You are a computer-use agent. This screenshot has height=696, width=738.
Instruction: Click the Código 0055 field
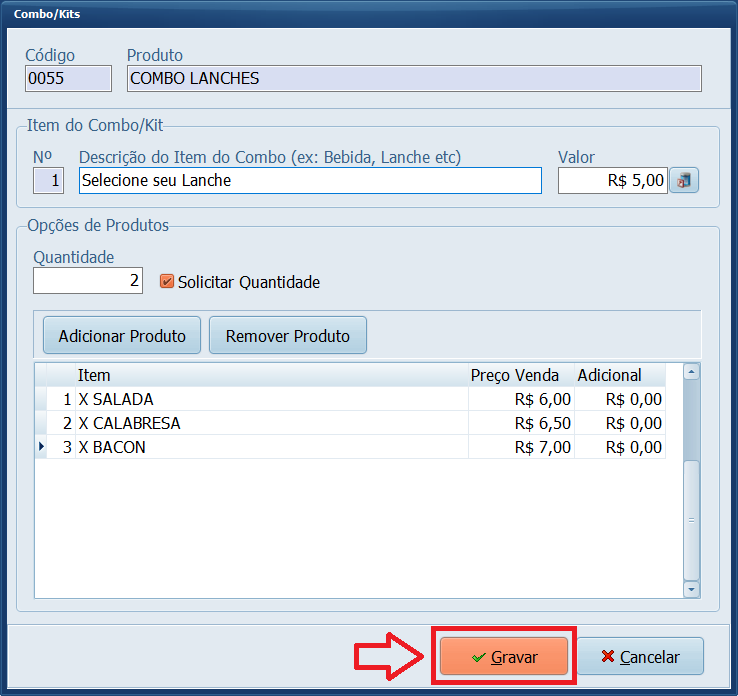(x=68, y=78)
